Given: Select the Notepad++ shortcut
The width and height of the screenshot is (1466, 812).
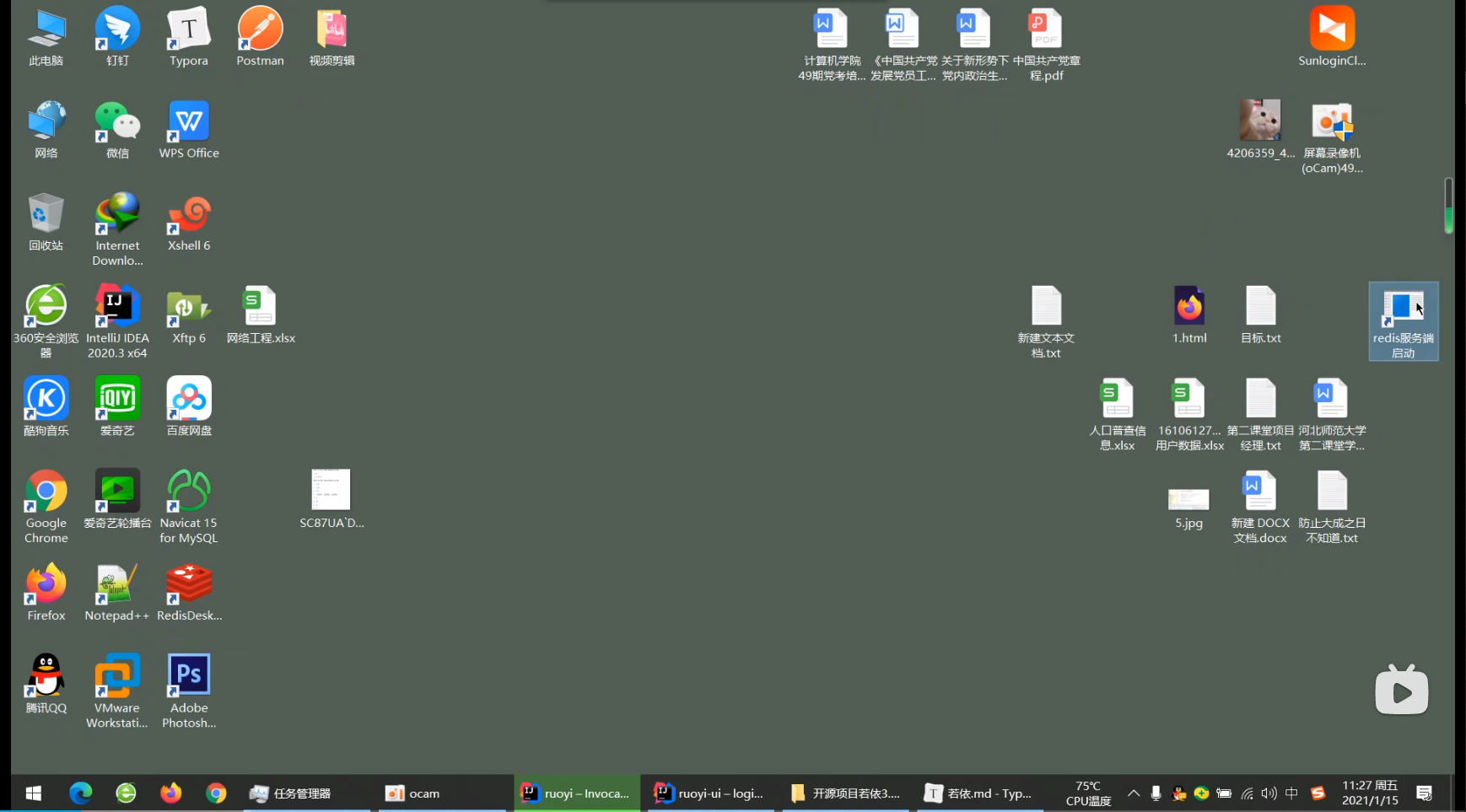Looking at the screenshot, I should [x=117, y=593].
